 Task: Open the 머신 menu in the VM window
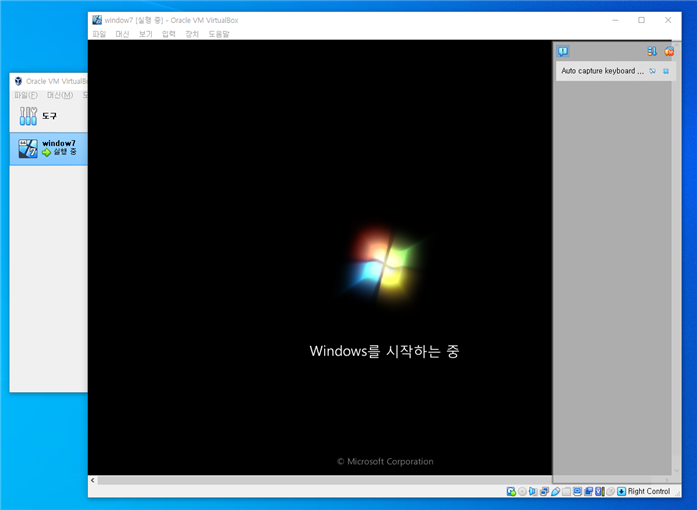tap(122, 34)
